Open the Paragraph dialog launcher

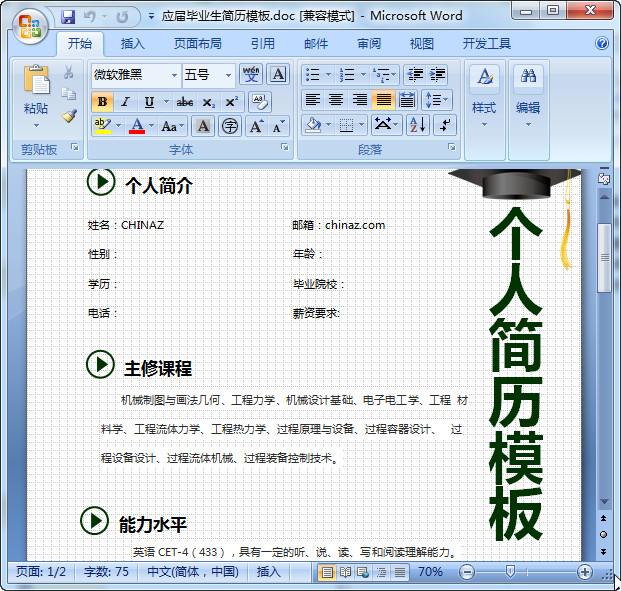(x=451, y=147)
